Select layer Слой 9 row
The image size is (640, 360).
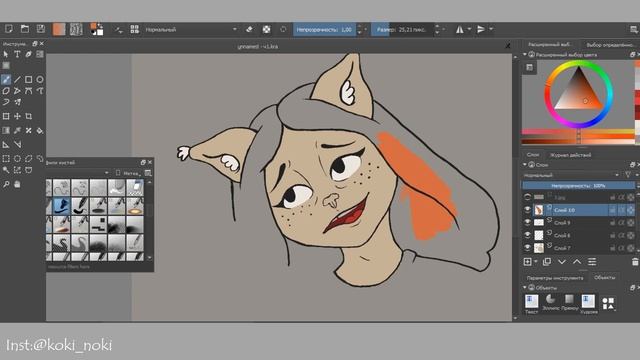point(580,222)
